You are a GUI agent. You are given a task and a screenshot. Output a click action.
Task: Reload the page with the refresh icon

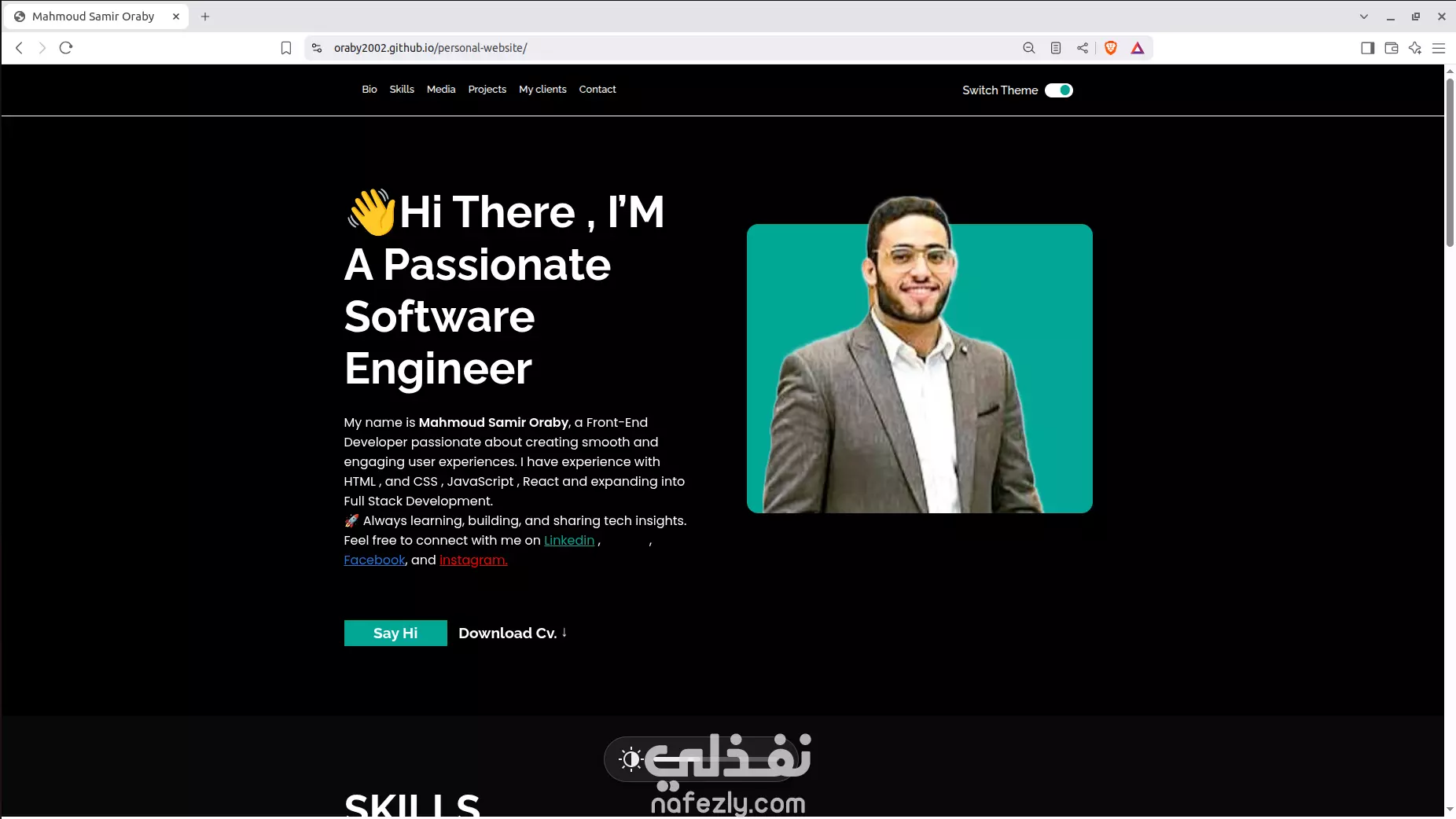click(x=66, y=48)
